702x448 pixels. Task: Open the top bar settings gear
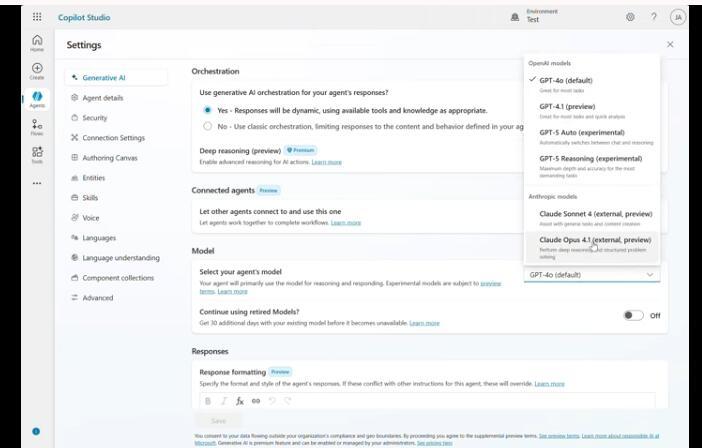point(630,17)
